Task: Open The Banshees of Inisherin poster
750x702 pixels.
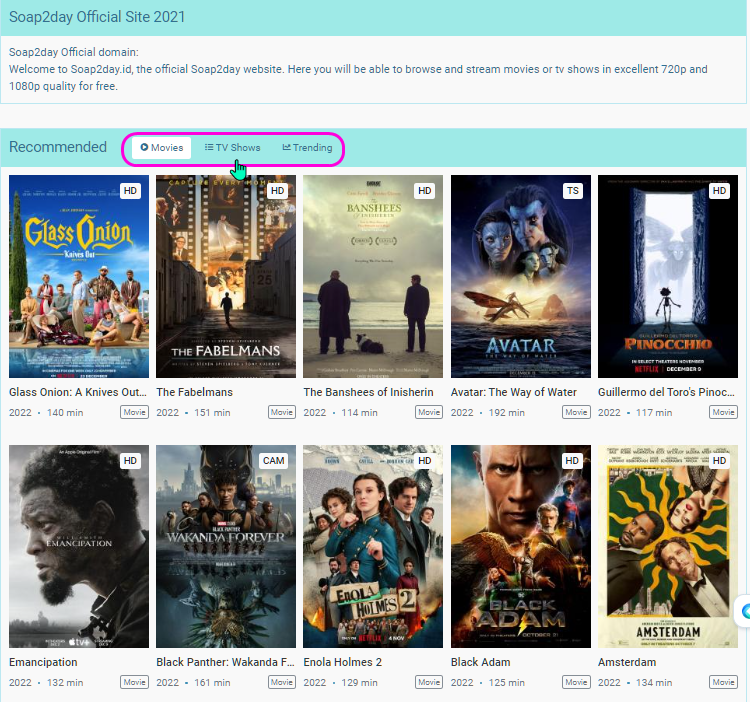Action: click(373, 276)
